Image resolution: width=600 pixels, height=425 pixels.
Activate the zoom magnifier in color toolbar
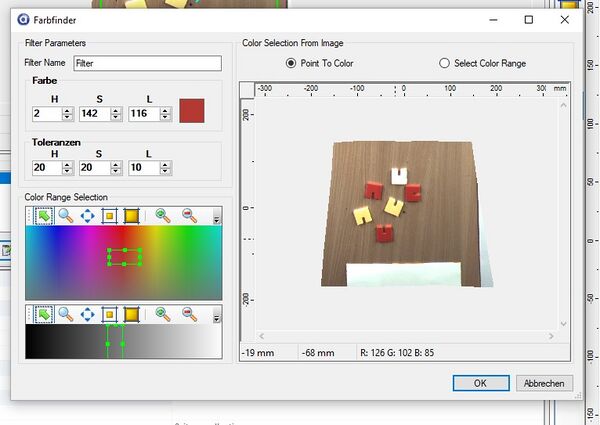tap(65, 215)
